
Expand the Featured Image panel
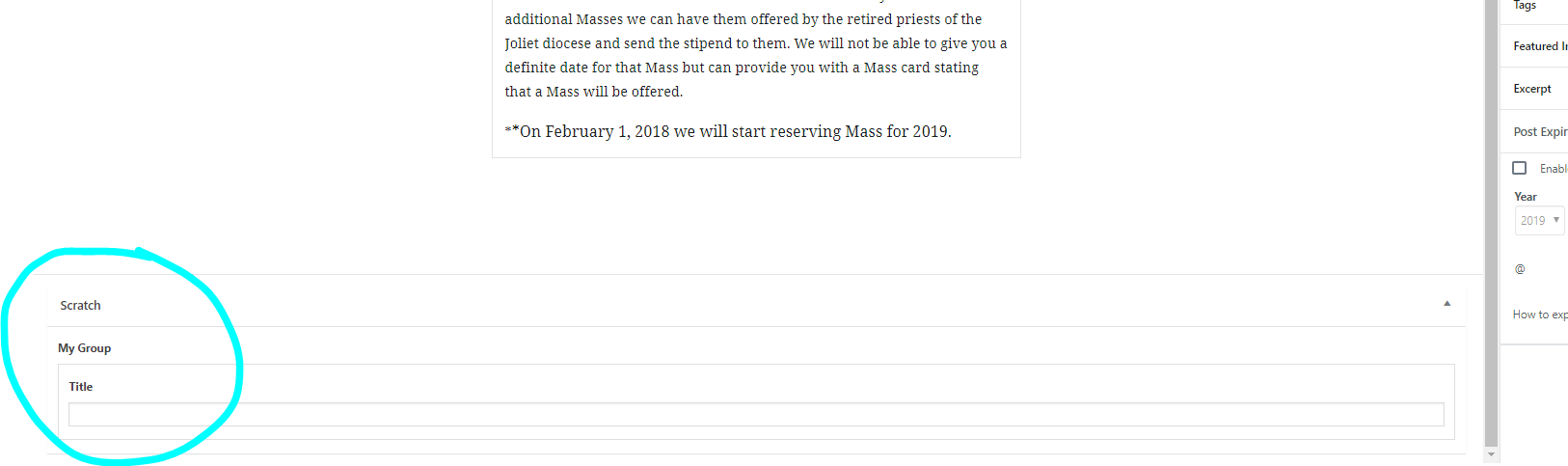coord(1539,46)
